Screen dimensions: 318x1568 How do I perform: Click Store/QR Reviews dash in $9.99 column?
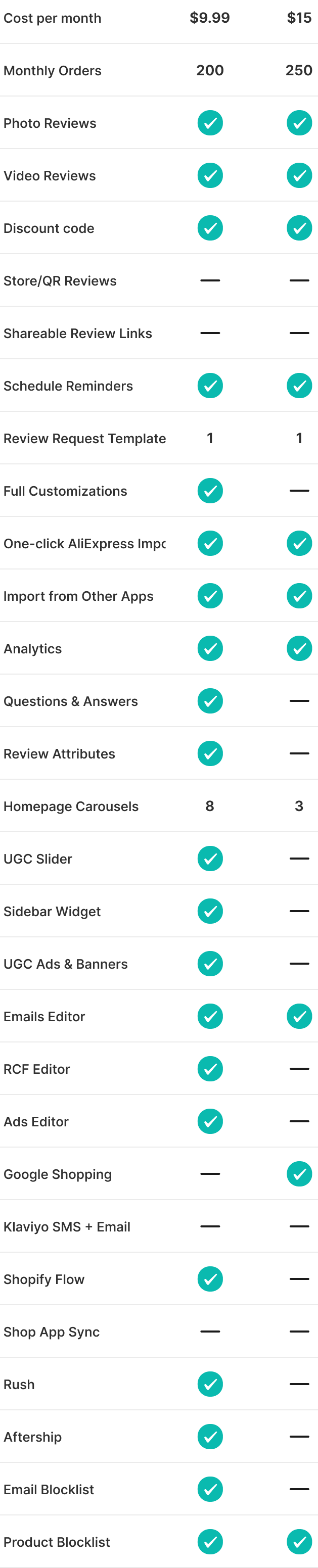tap(210, 280)
